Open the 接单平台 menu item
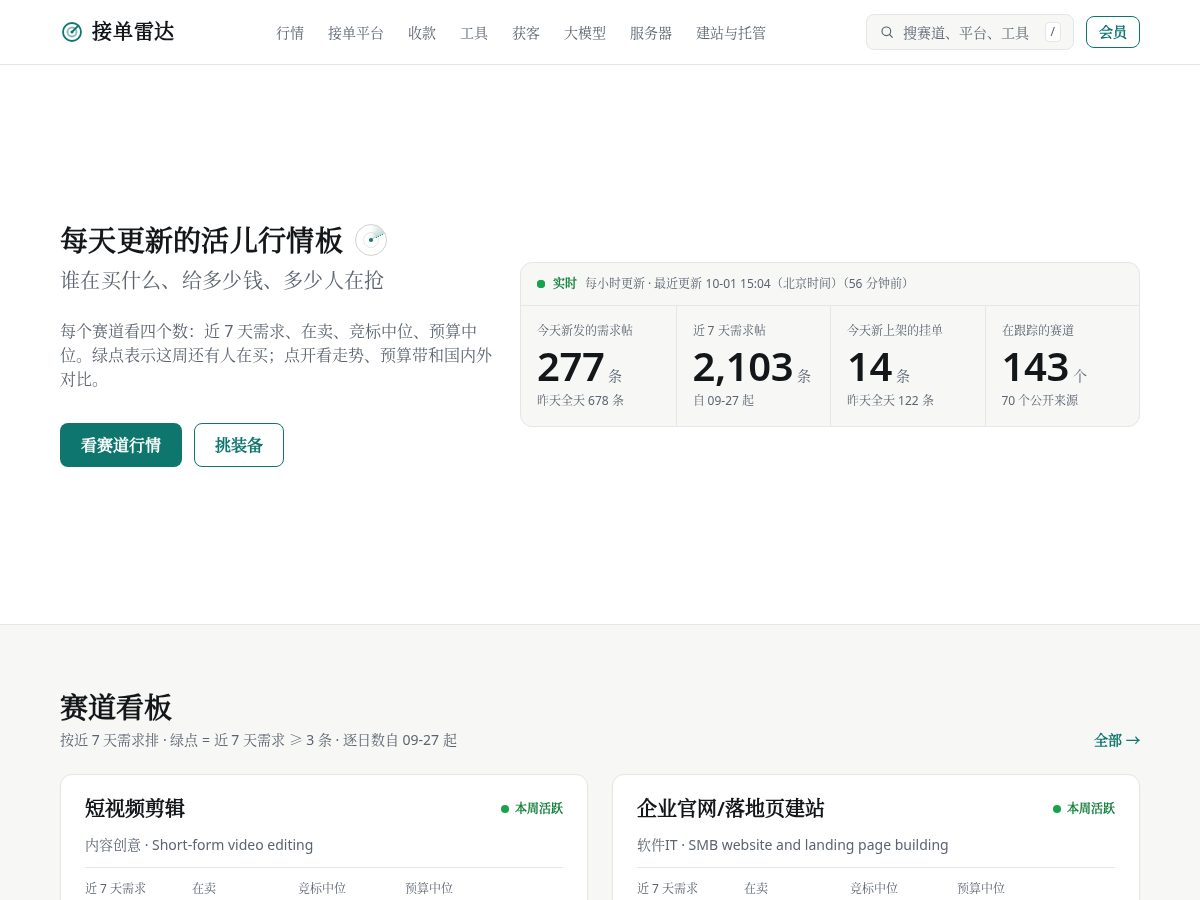 356,33
